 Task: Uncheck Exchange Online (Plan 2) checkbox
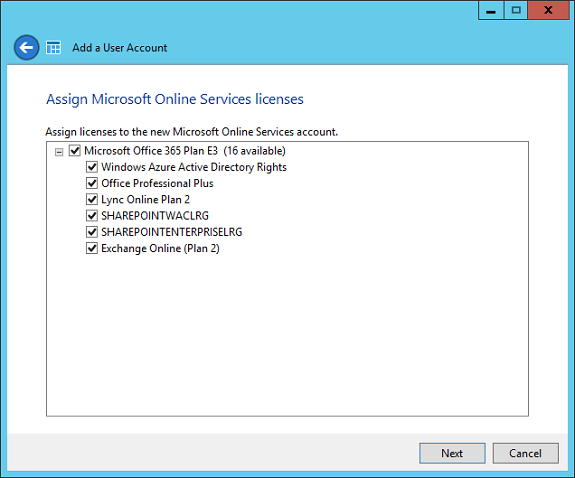click(x=92, y=248)
